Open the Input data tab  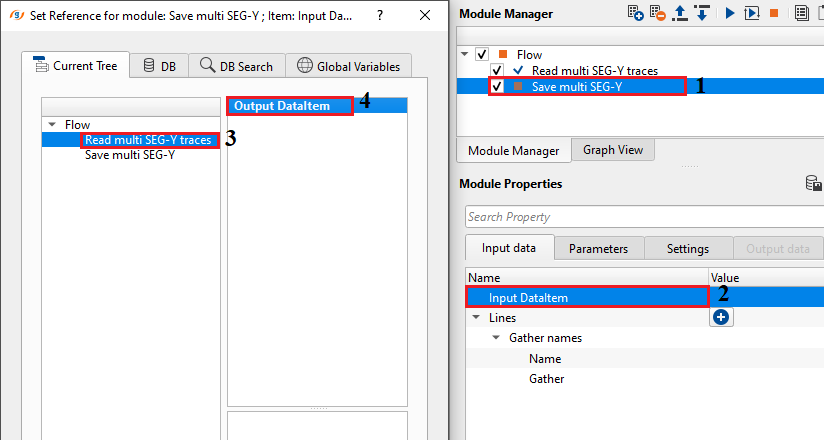point(509,248)
